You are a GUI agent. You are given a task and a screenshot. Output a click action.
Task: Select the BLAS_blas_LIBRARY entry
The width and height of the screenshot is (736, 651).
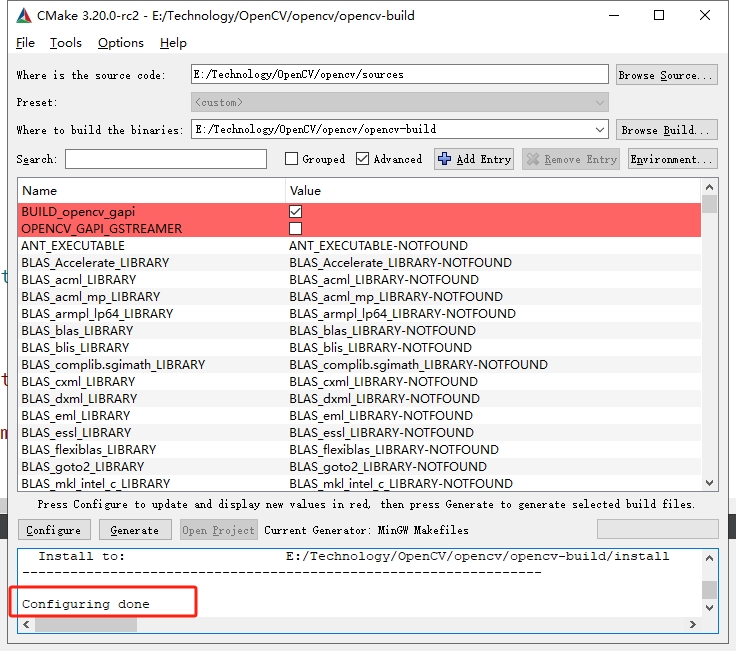(77, 330)
